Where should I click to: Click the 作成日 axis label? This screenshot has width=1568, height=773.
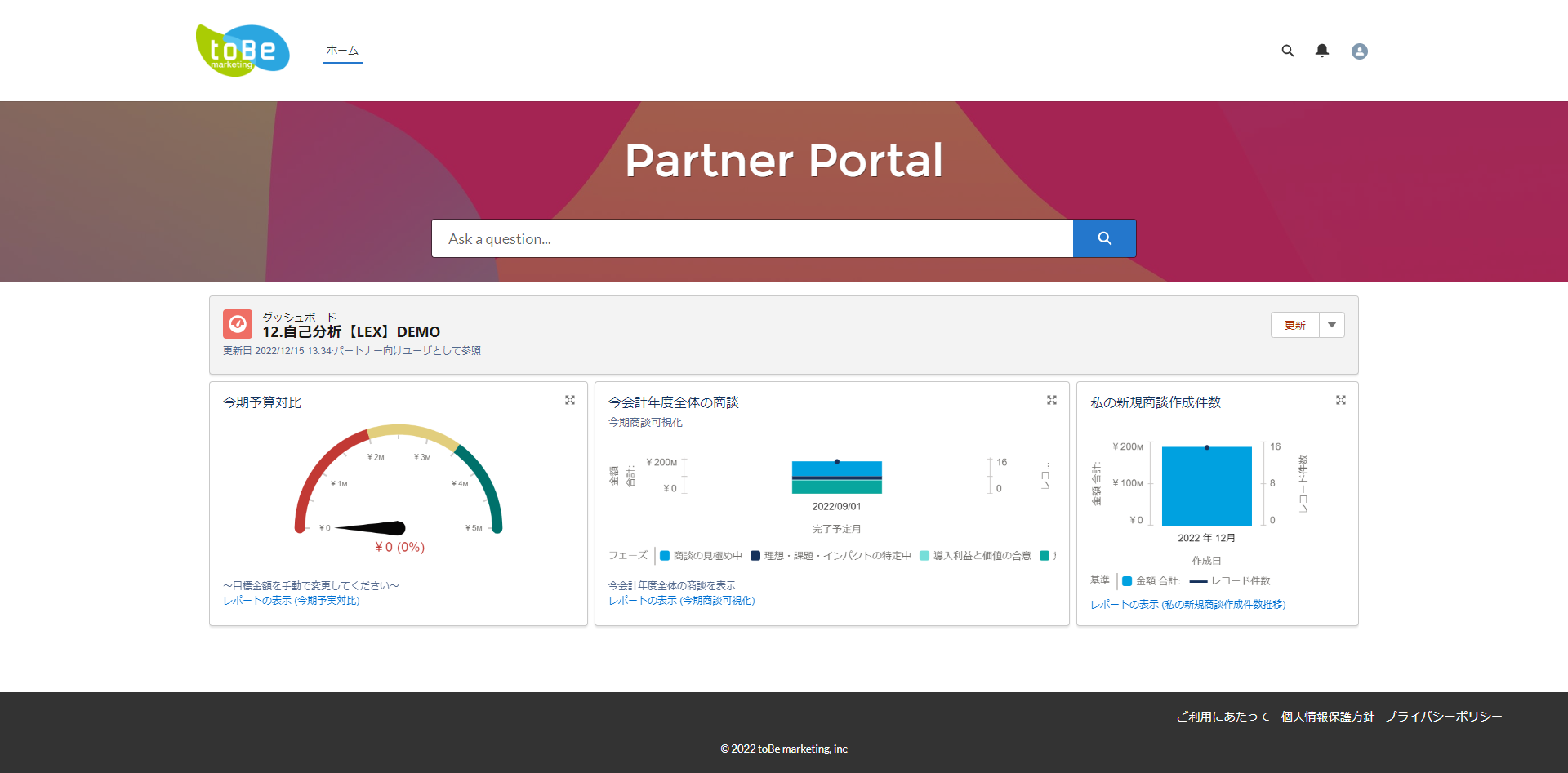pyautogui.click(x=1207, y=561)
